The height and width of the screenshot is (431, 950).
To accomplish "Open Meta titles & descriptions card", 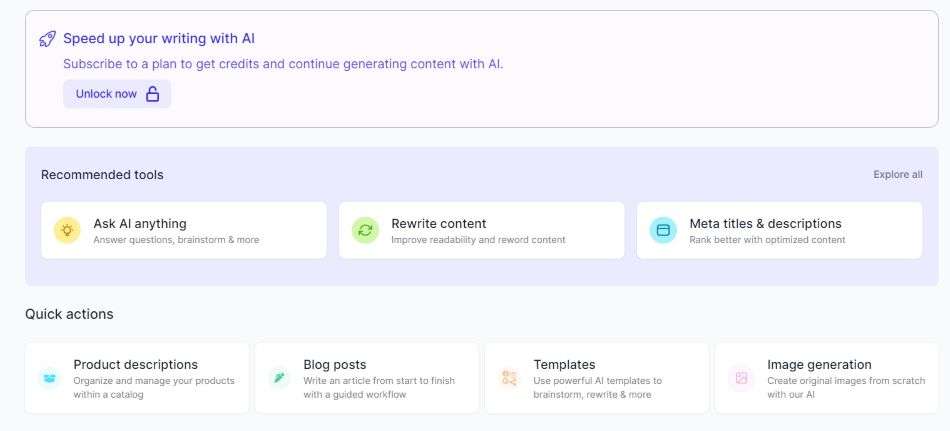I will (x=780, y=230).
